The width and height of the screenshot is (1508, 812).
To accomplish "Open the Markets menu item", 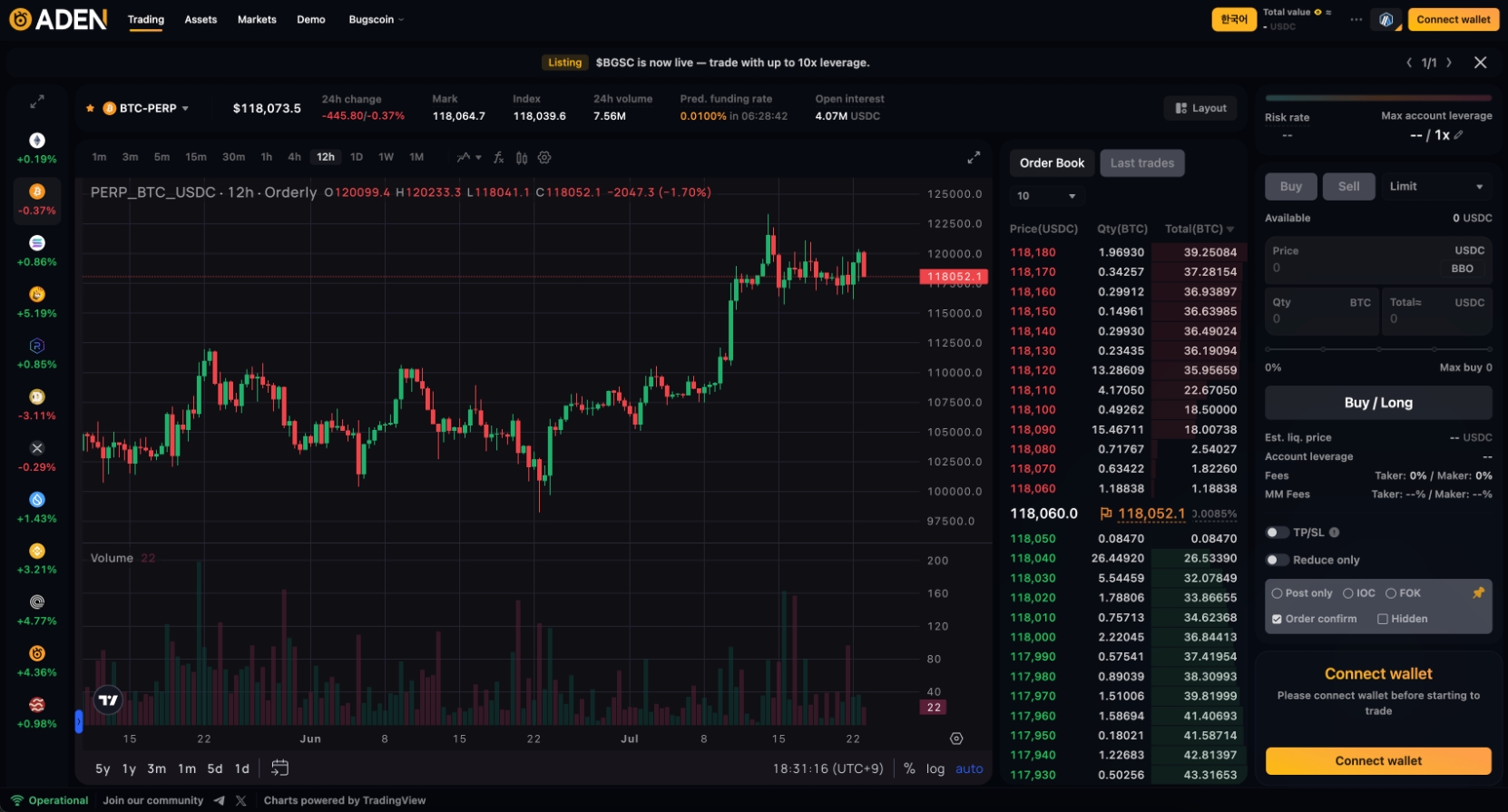I will [257, 20].
